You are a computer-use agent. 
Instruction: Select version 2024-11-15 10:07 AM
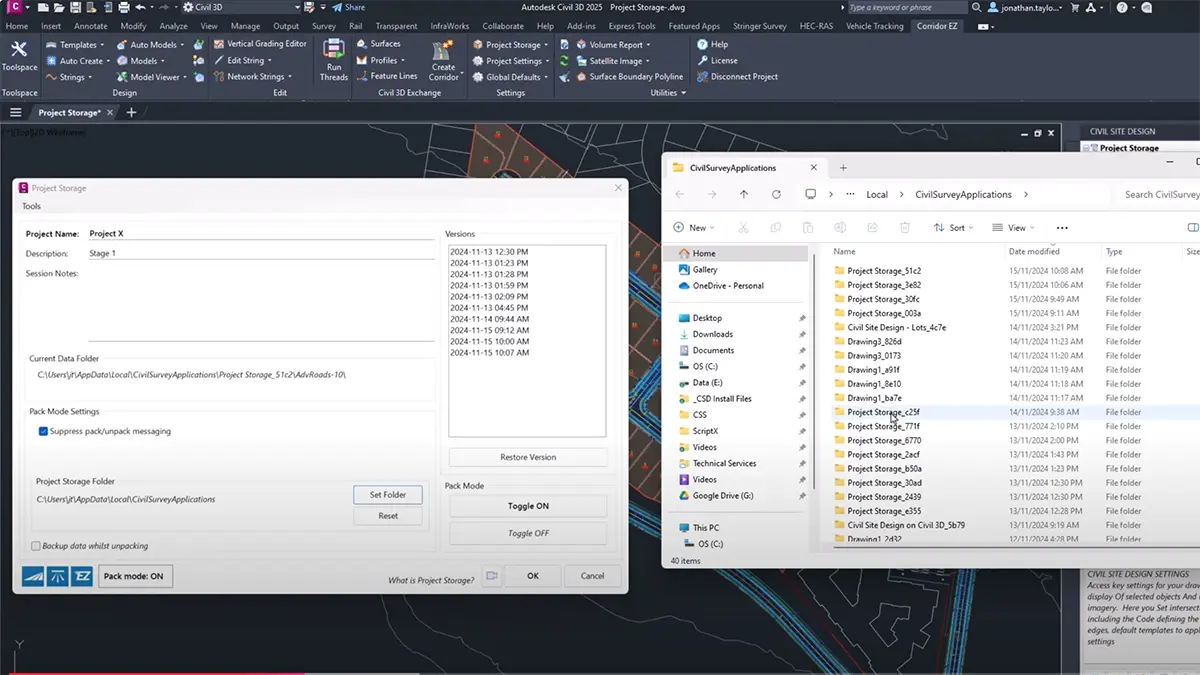pos(490,353)
